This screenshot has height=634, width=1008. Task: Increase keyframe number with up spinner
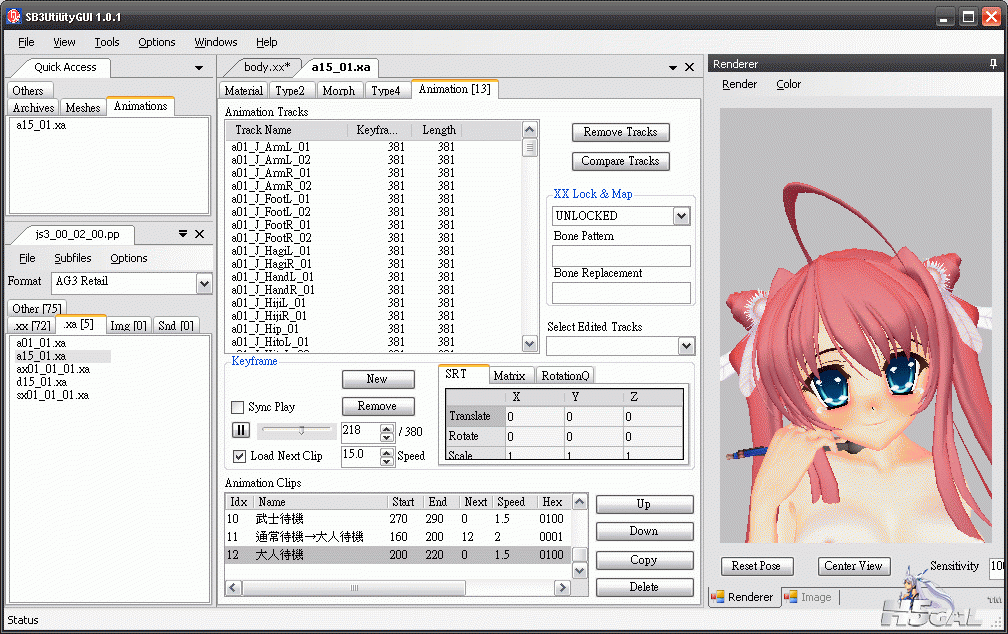pos(386,428)
